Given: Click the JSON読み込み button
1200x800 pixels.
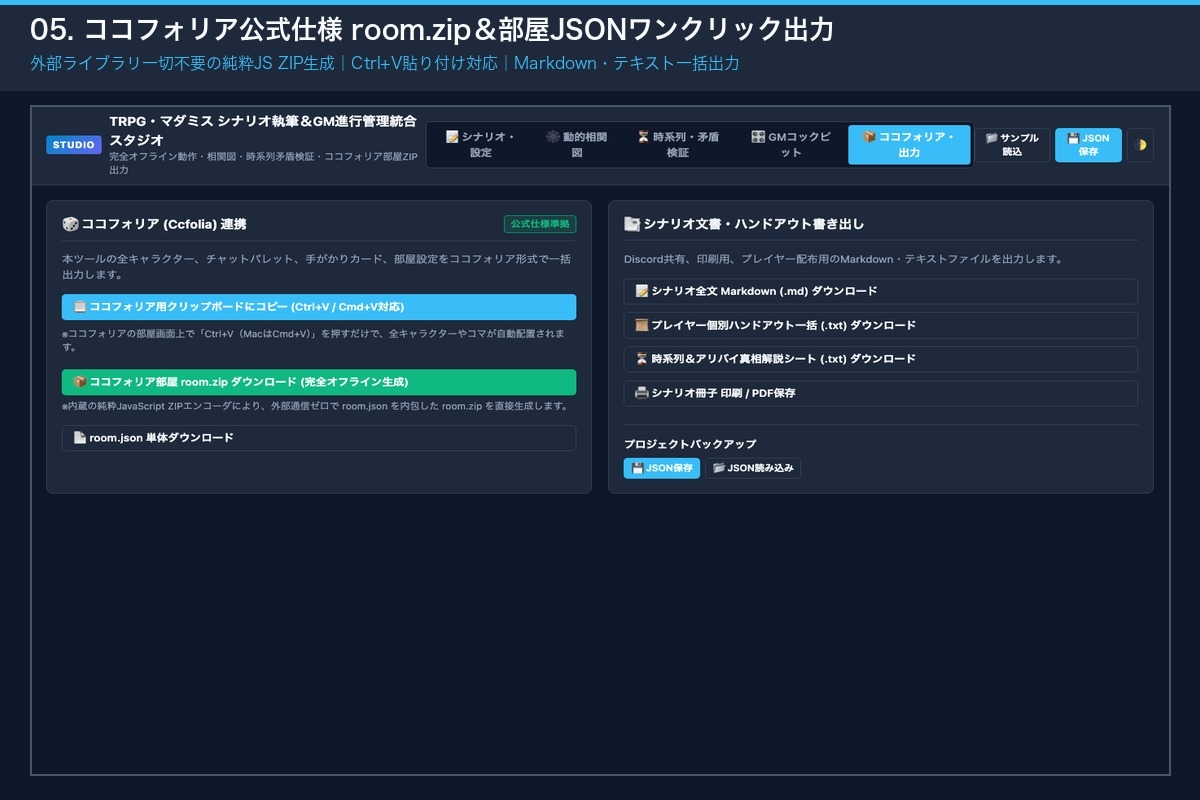Looking at the screenshot, I should pos(753,468).
